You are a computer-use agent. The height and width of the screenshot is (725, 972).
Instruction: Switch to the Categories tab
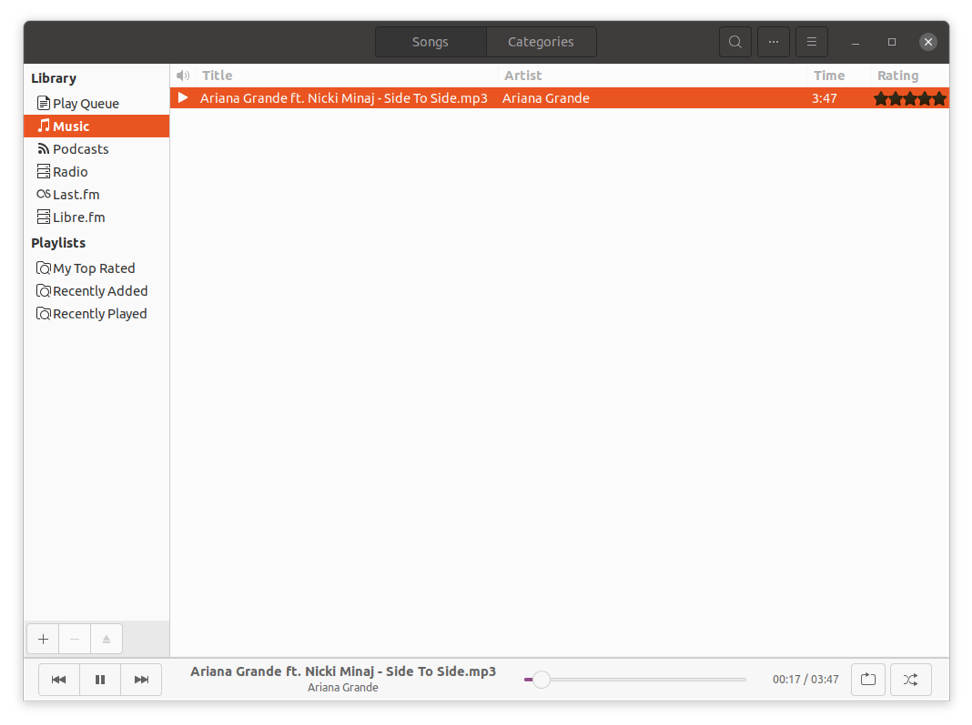541,42
